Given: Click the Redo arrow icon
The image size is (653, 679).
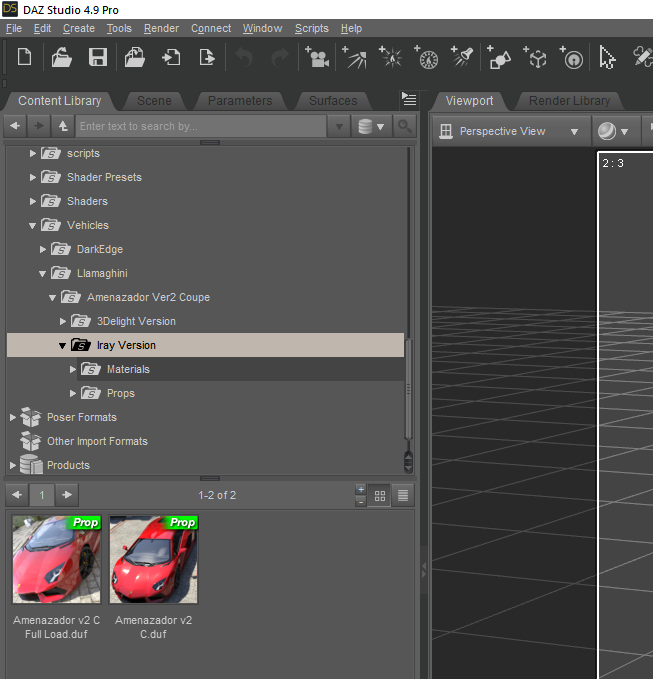Looking at the screenshot, I should (280, 58).
